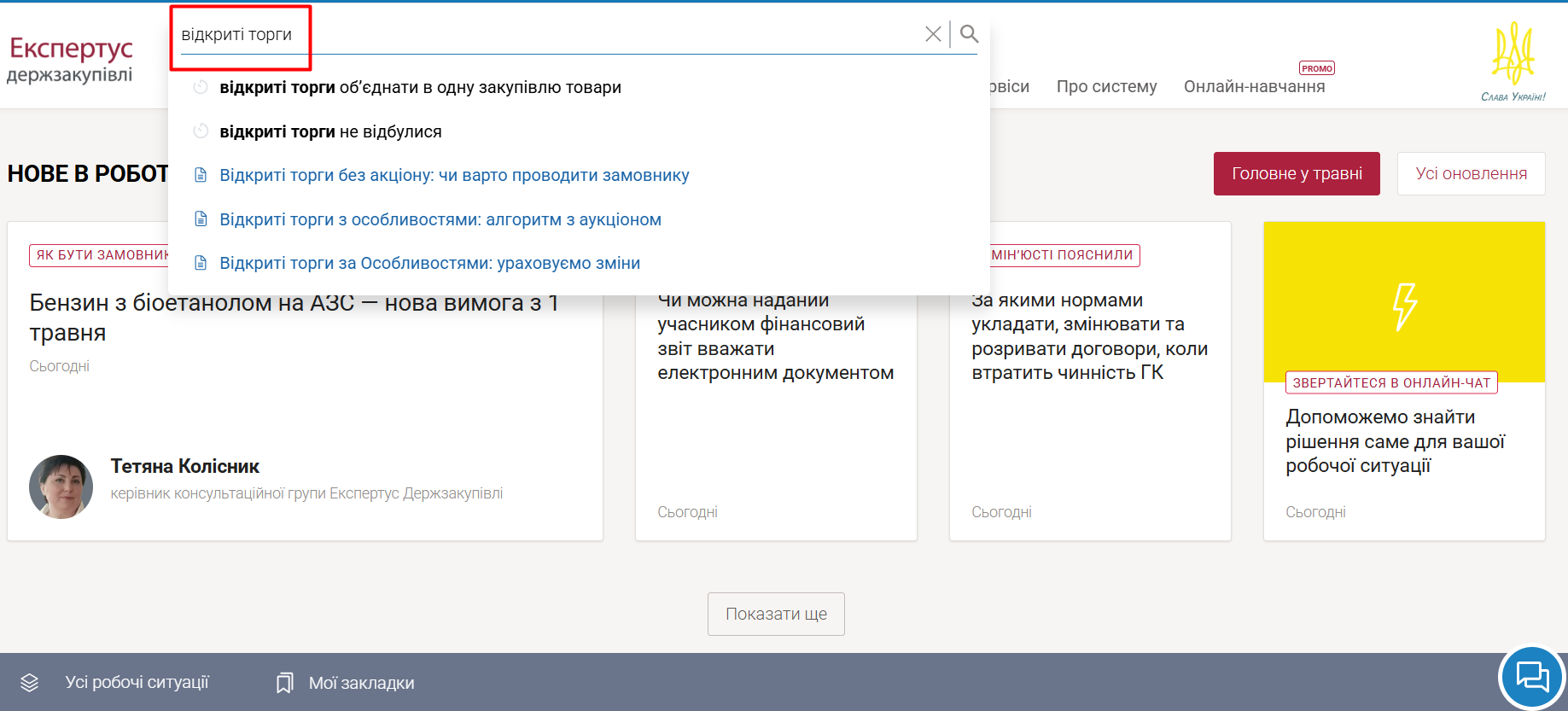1568x711 pixels.
Task: Click the Показати ще button
Action: tap(776, 614)
